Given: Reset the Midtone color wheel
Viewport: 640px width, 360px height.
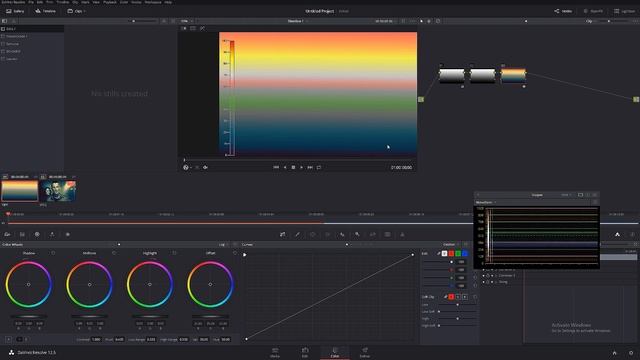Looking at the screenshot, I should tap(114, 253).
